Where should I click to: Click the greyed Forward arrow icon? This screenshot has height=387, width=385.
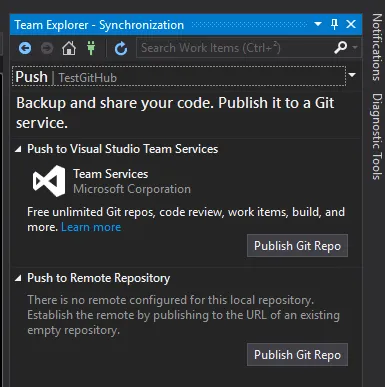(x=47, y=48)
